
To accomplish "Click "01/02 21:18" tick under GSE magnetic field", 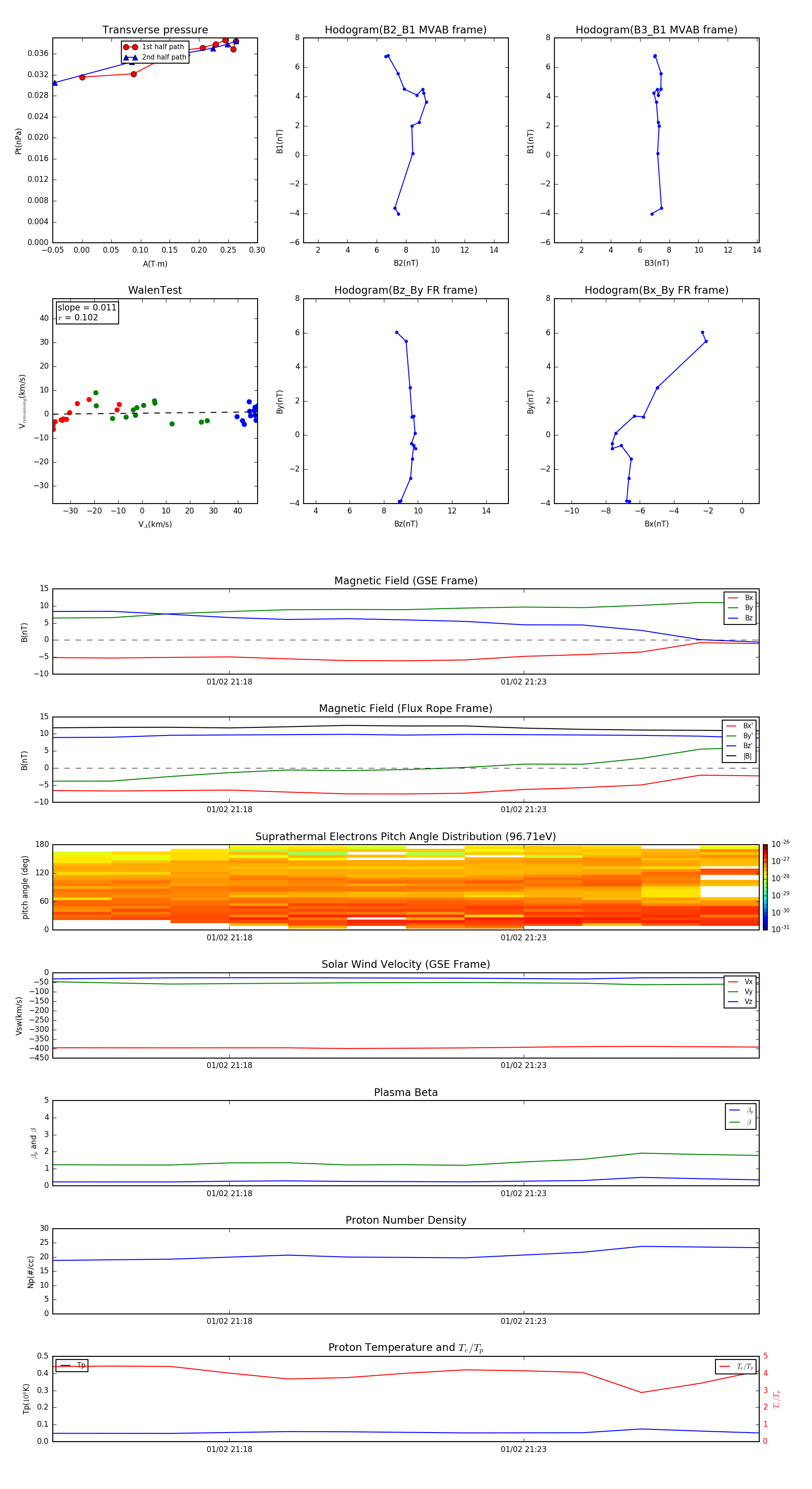I will pyautogui.click(x=230, y=682).
